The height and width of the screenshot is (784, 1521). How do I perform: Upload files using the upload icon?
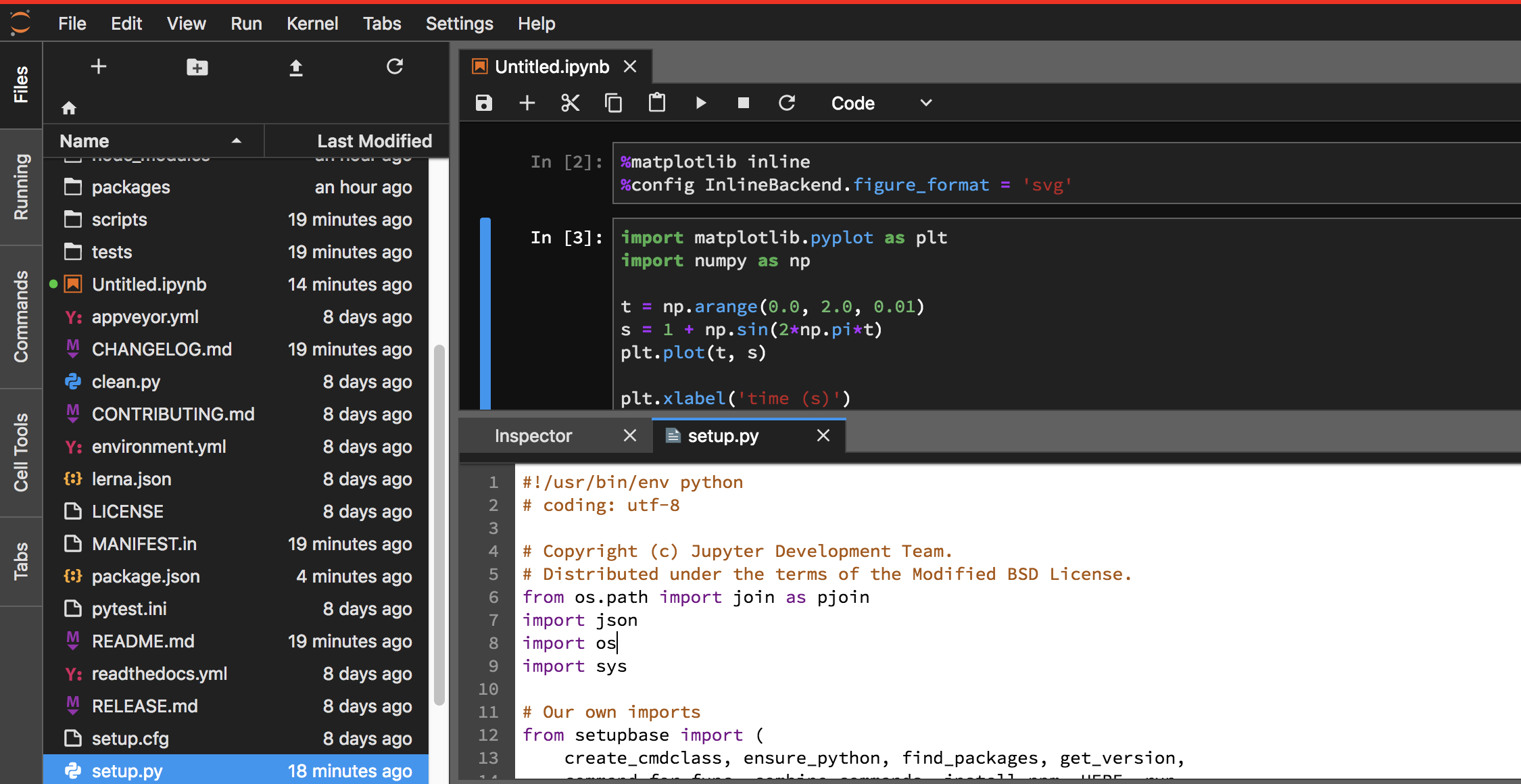pyautogui.click(x=295, y=67)
